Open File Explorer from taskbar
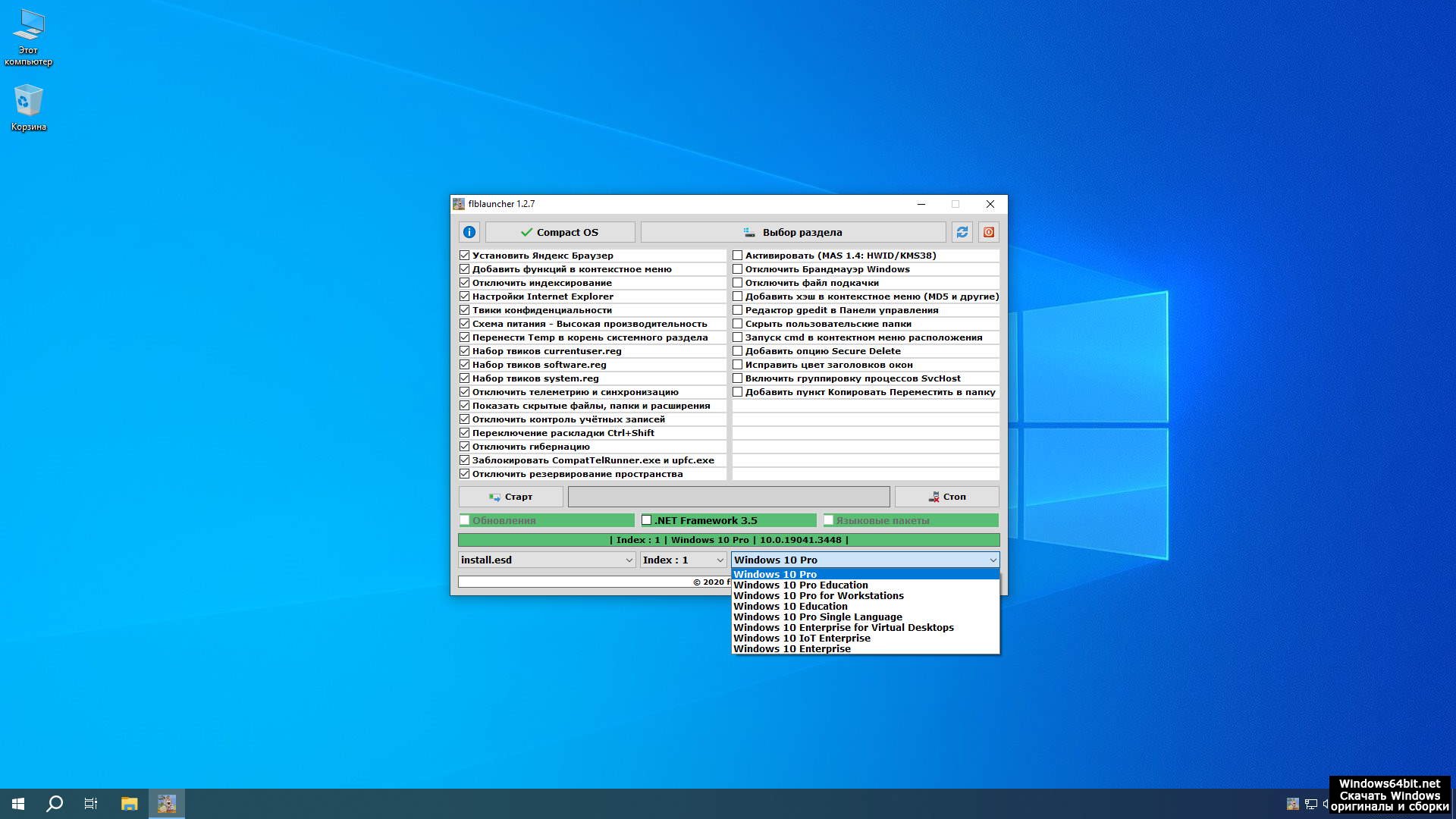 coord(129,804)
